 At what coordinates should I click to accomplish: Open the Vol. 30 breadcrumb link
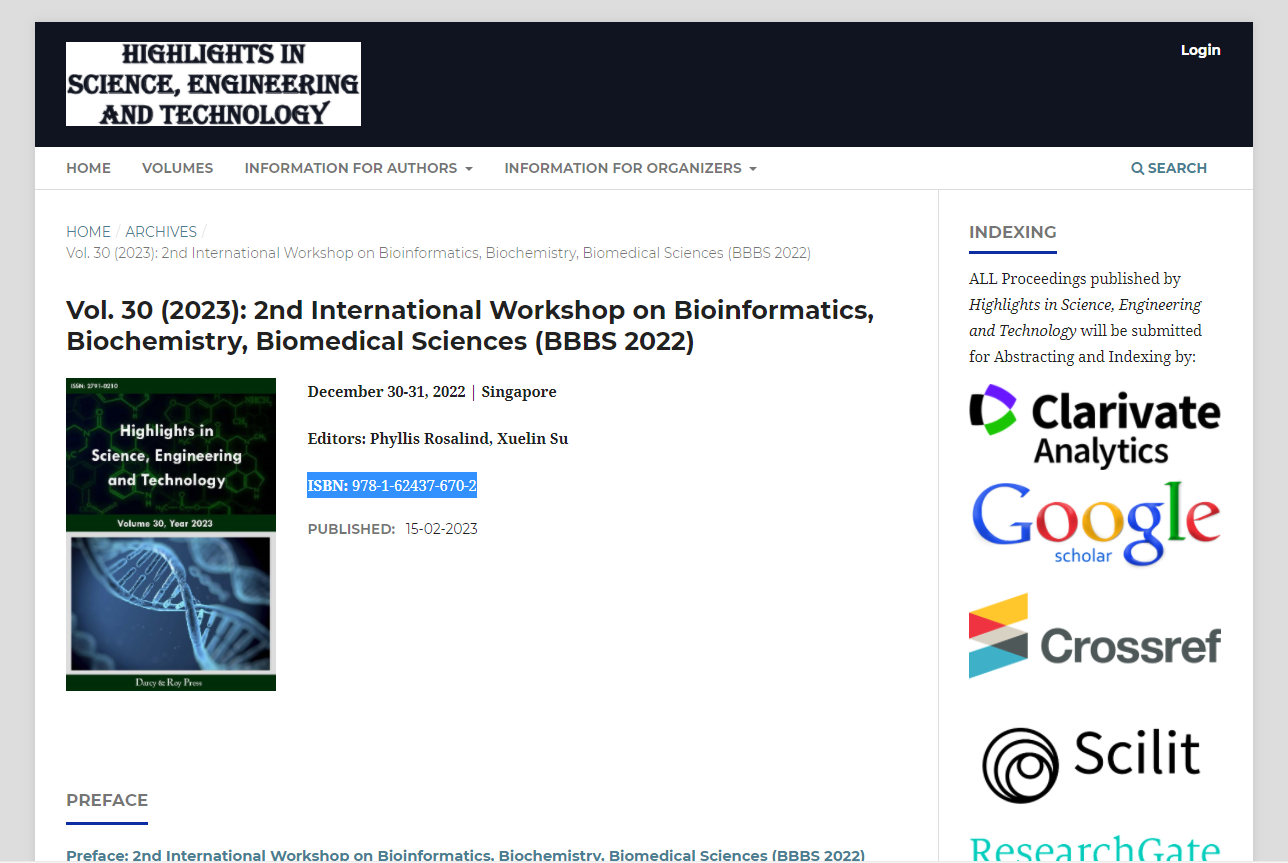(x=438, y=252)
